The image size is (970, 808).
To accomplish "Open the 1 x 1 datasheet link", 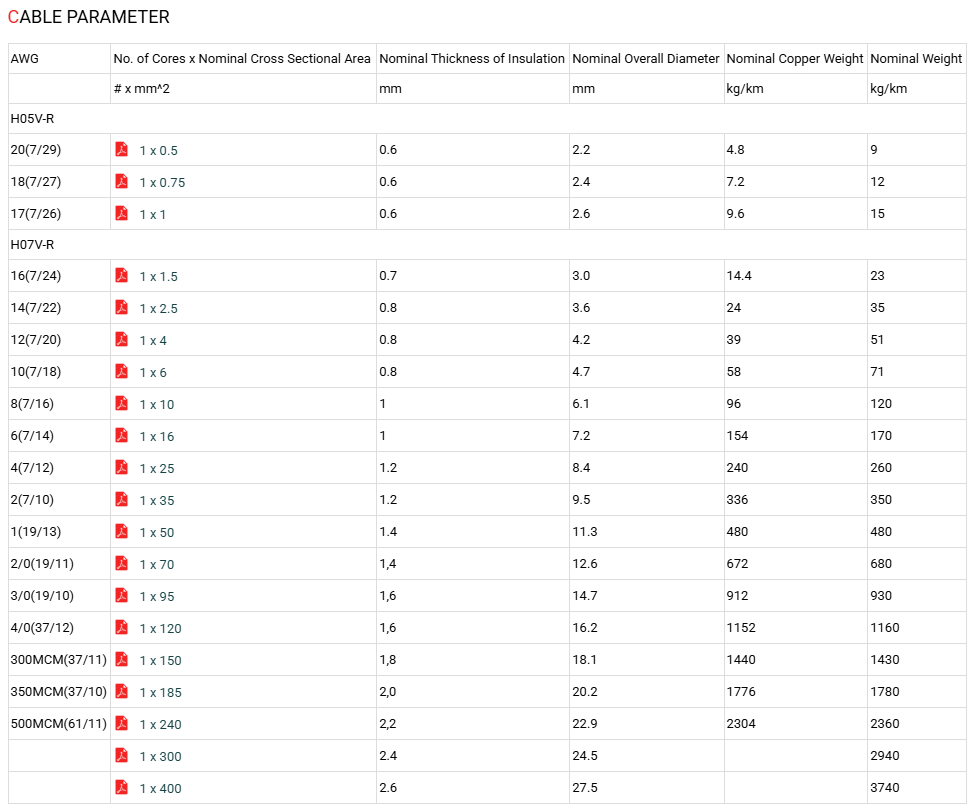I will click(x=153, y=215).
